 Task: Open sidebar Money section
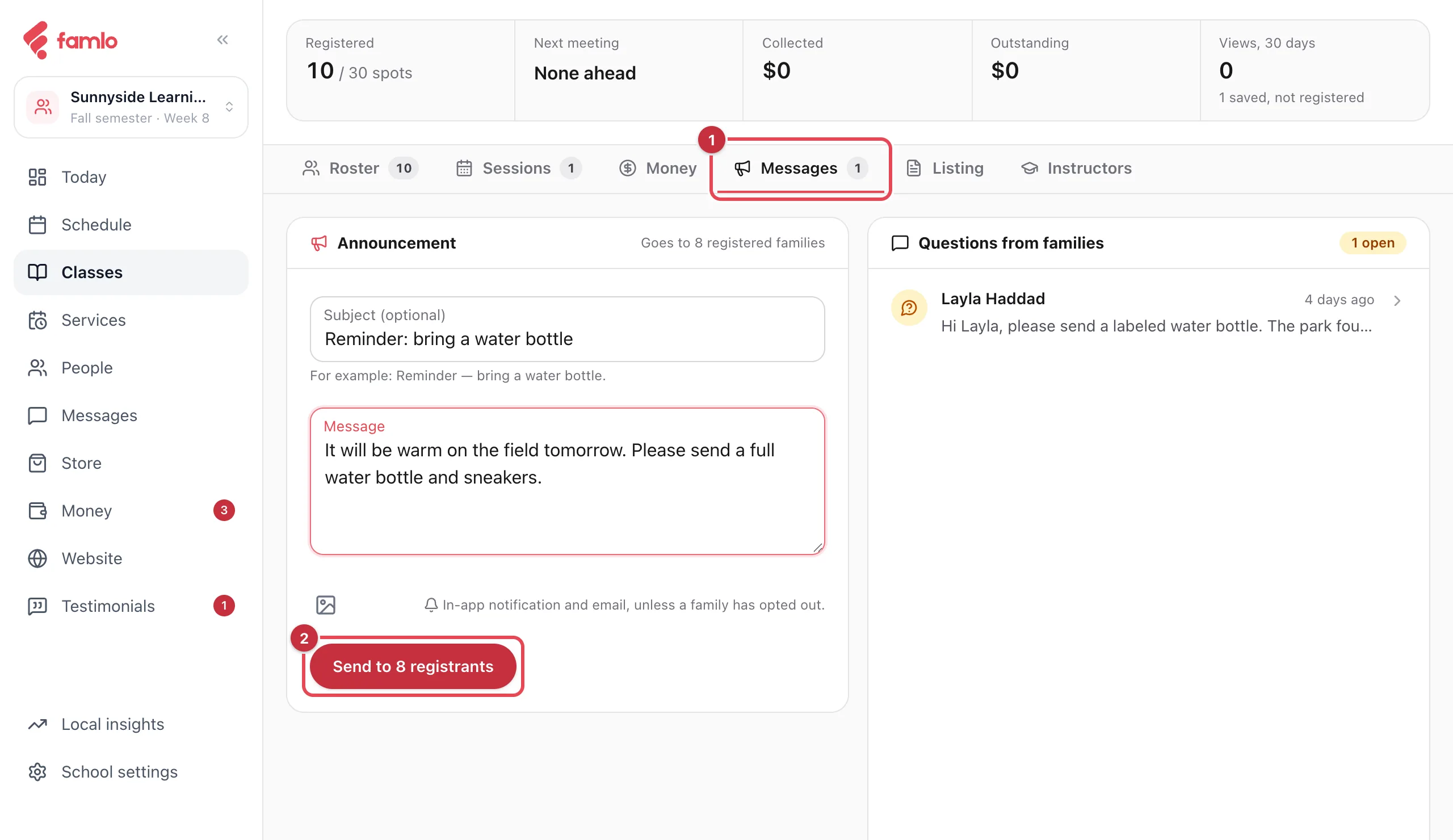[x=131, y=511]
